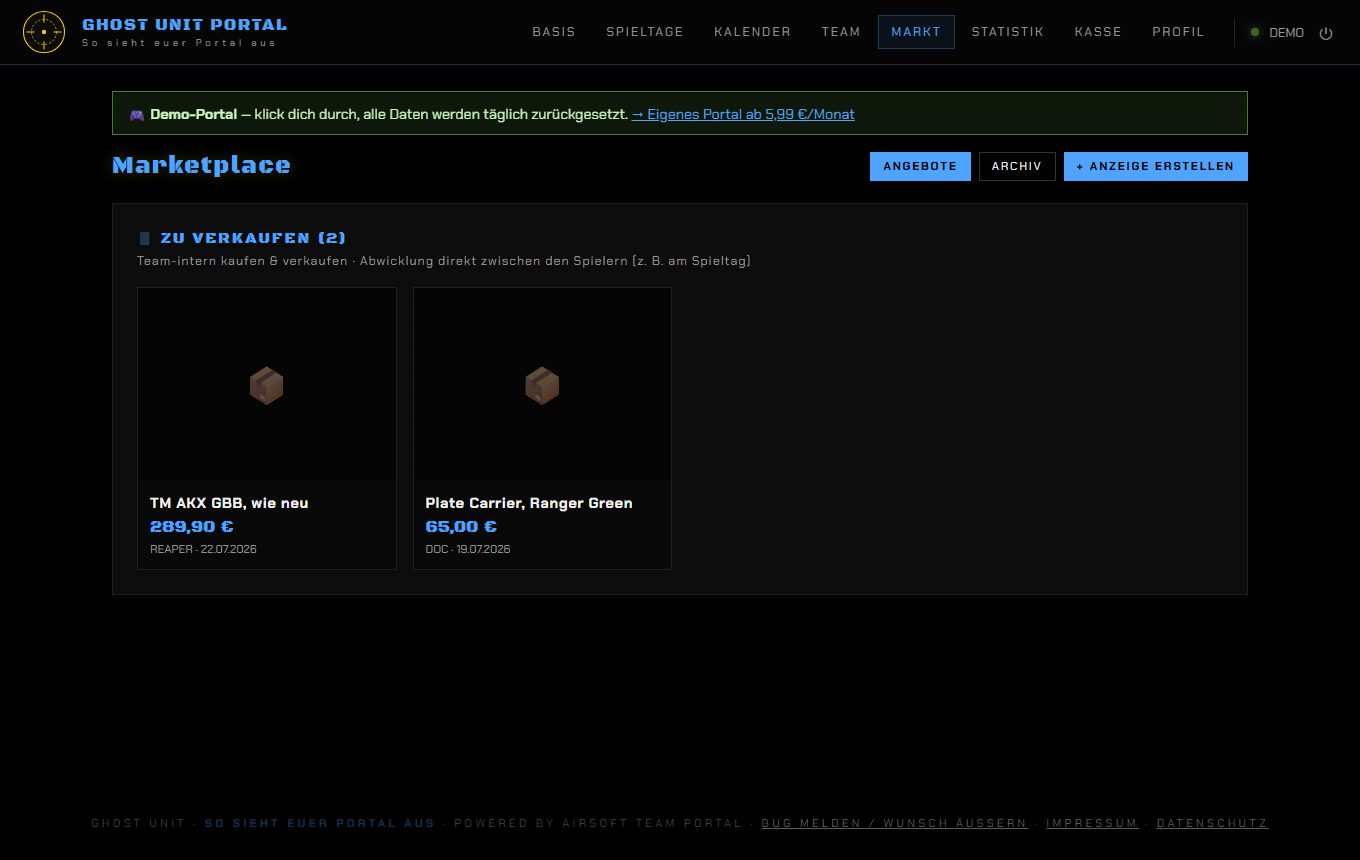The height and width of the screenshot is (860, 1360).
Task: Click the So sieht euer Portal aus footer text
Action: point(320,823)
